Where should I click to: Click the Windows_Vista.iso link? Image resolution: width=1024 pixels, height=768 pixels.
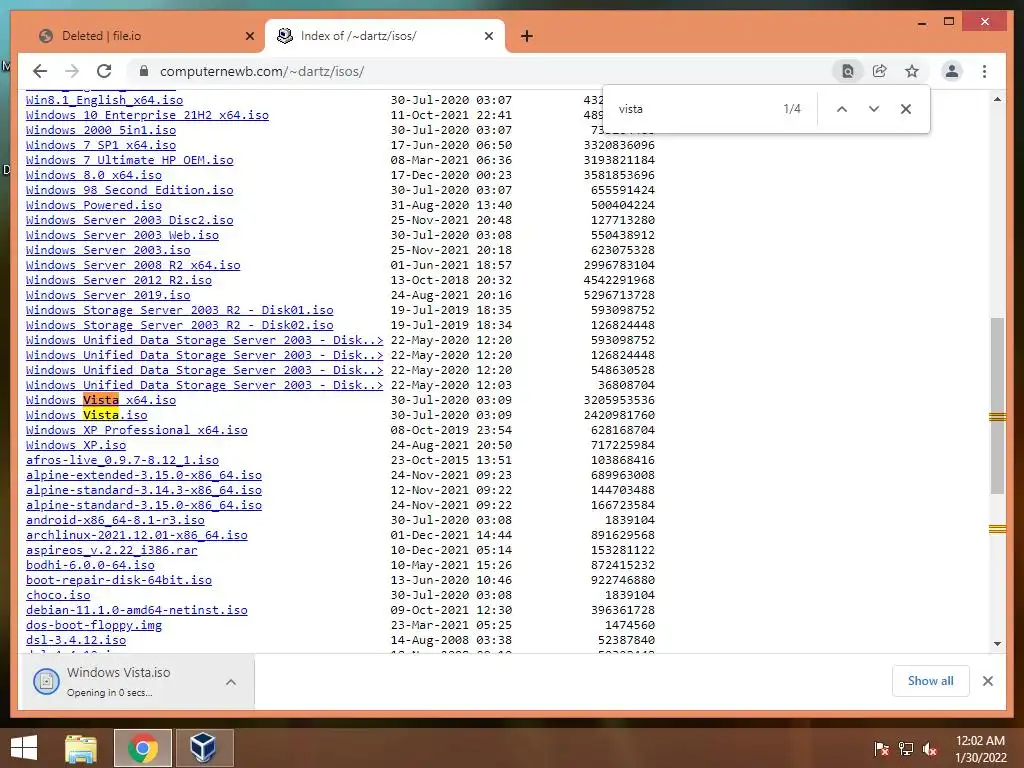(86, 415)
